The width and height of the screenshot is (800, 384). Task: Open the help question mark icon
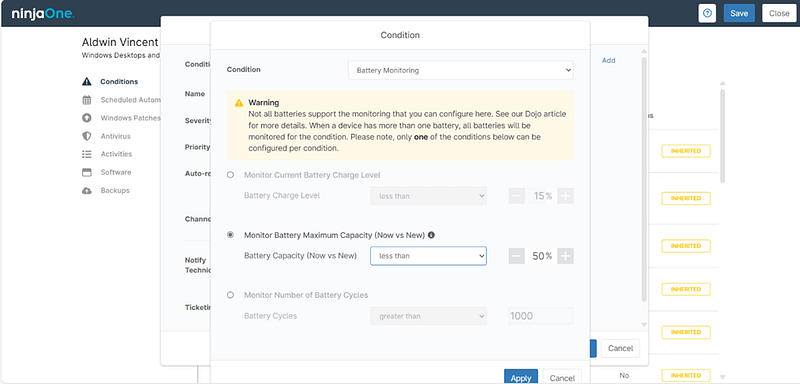point(707,13)
